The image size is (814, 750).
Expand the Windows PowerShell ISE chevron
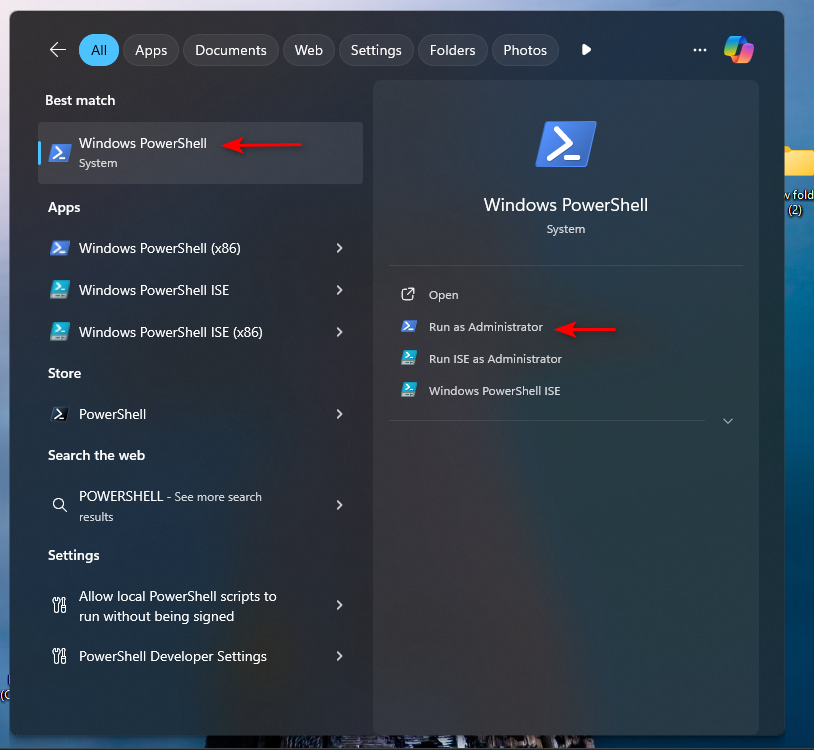339,290
